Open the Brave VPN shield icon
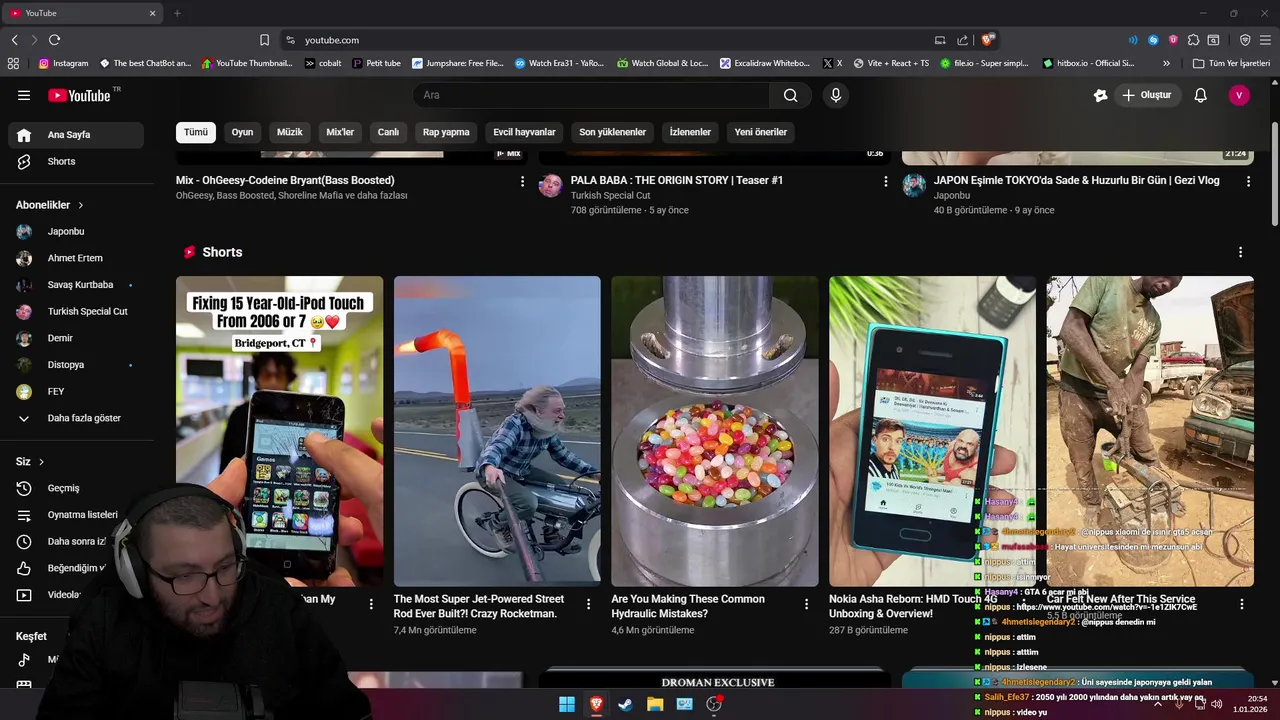This screenshot has width=1280, height=720. point(1245,40)
